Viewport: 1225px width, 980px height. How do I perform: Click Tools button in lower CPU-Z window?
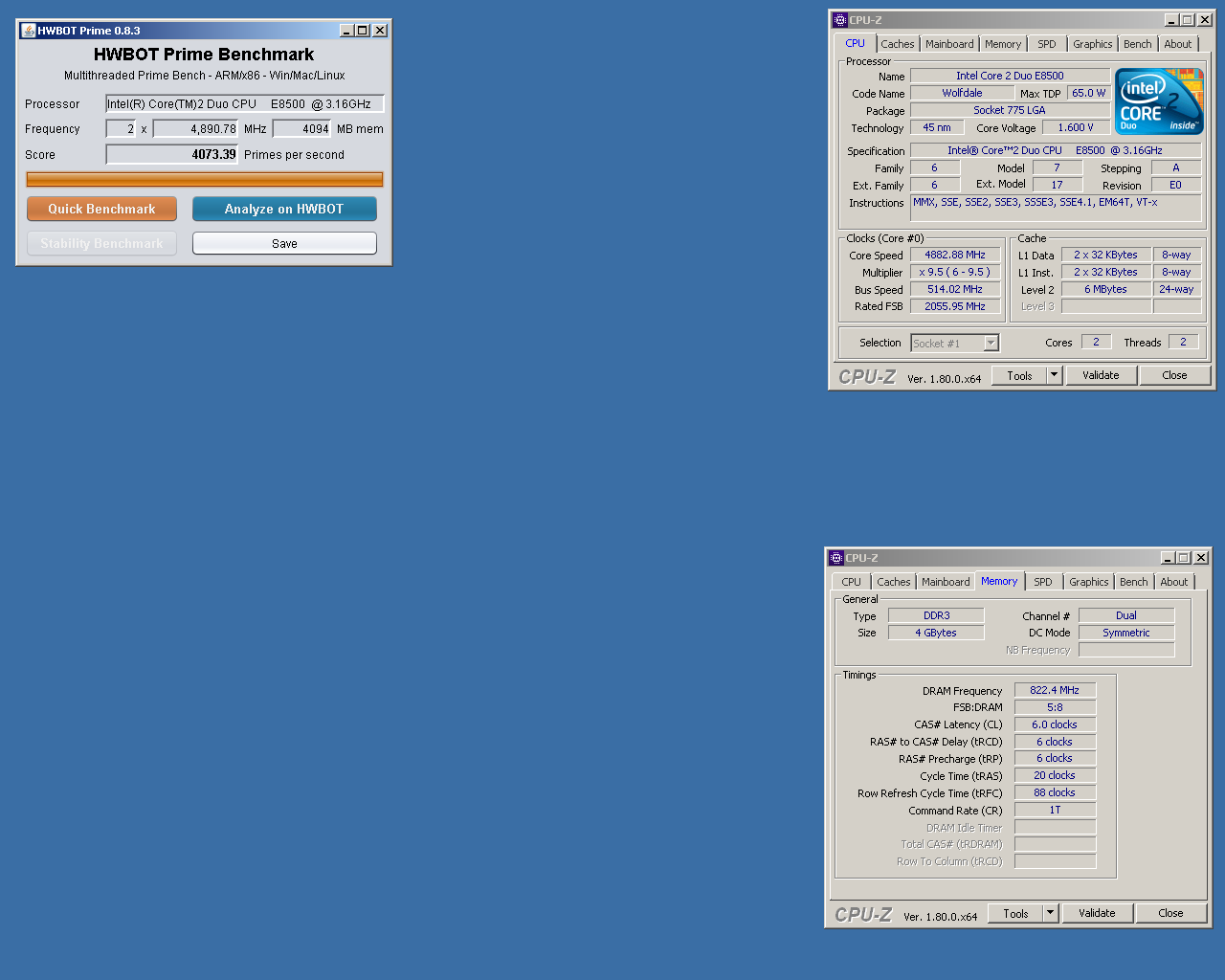pos(1015,913)
